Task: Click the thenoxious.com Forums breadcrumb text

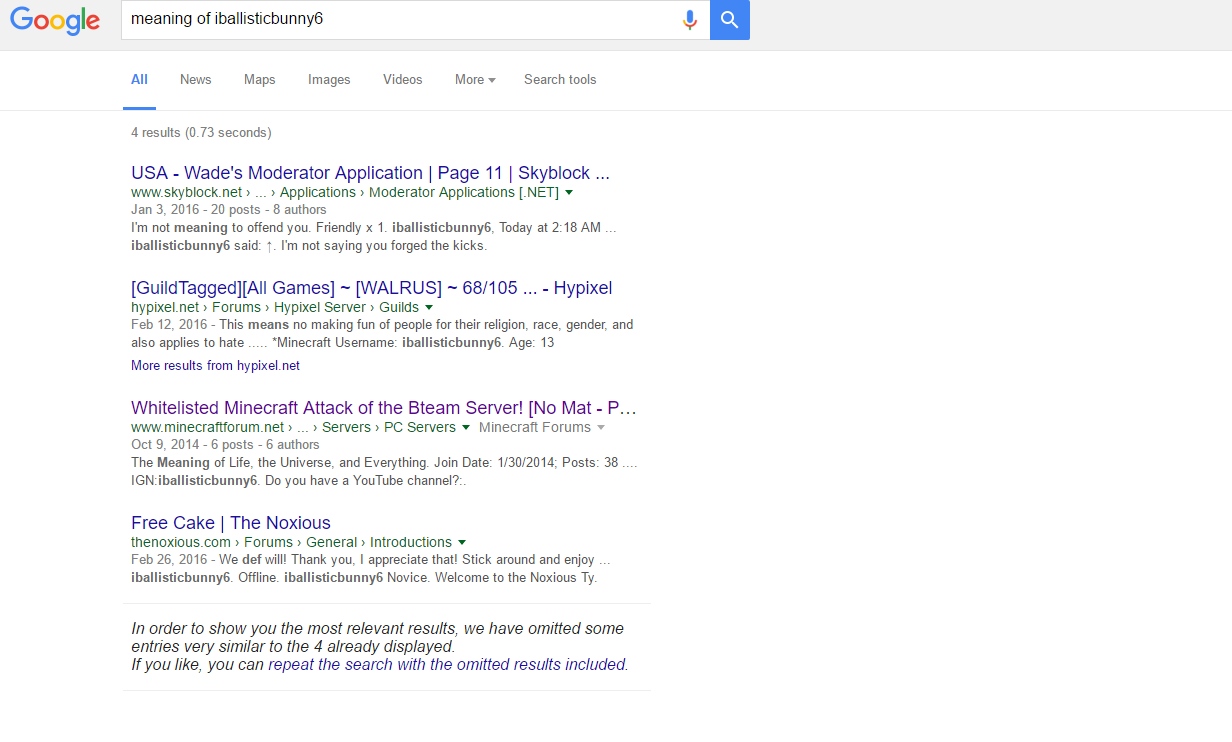Action: [291, 542]
